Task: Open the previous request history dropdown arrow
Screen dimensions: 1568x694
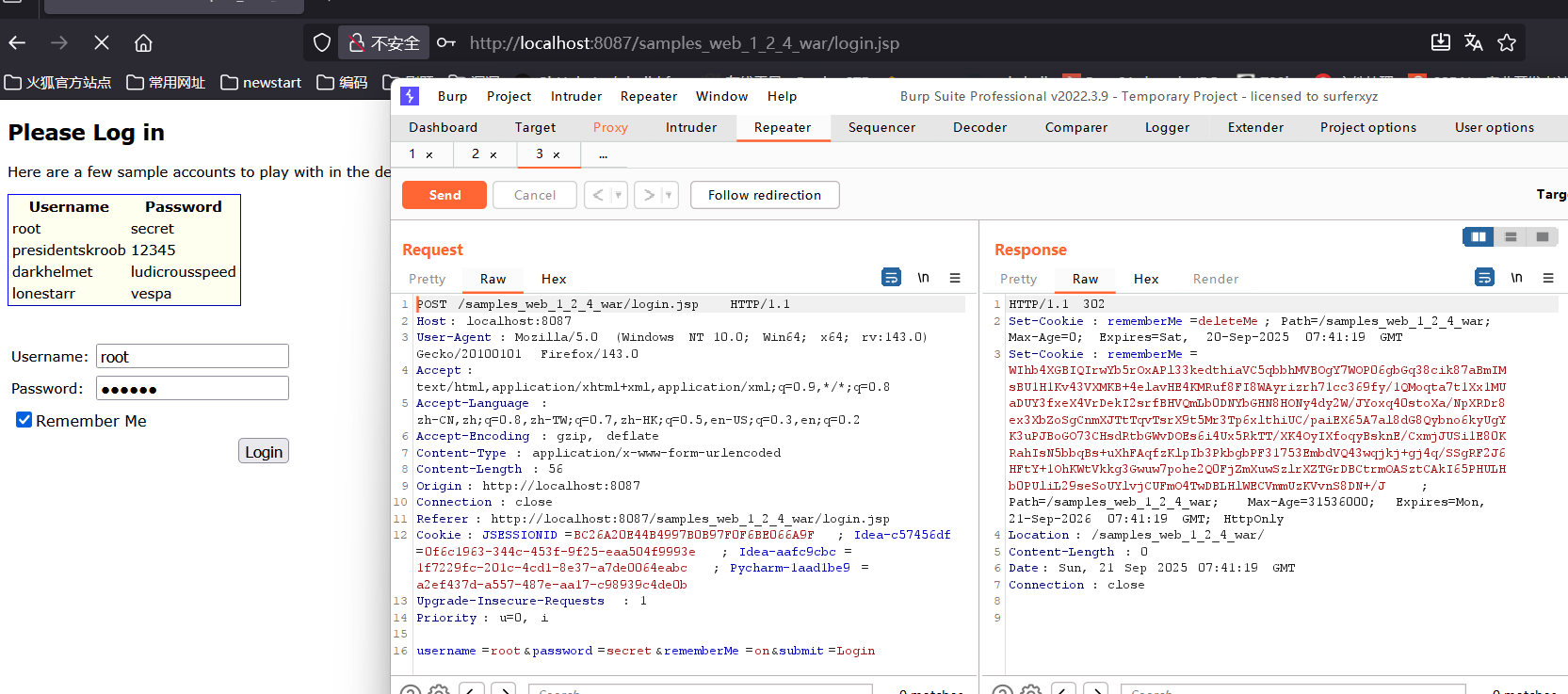Action: pos(618,196)
